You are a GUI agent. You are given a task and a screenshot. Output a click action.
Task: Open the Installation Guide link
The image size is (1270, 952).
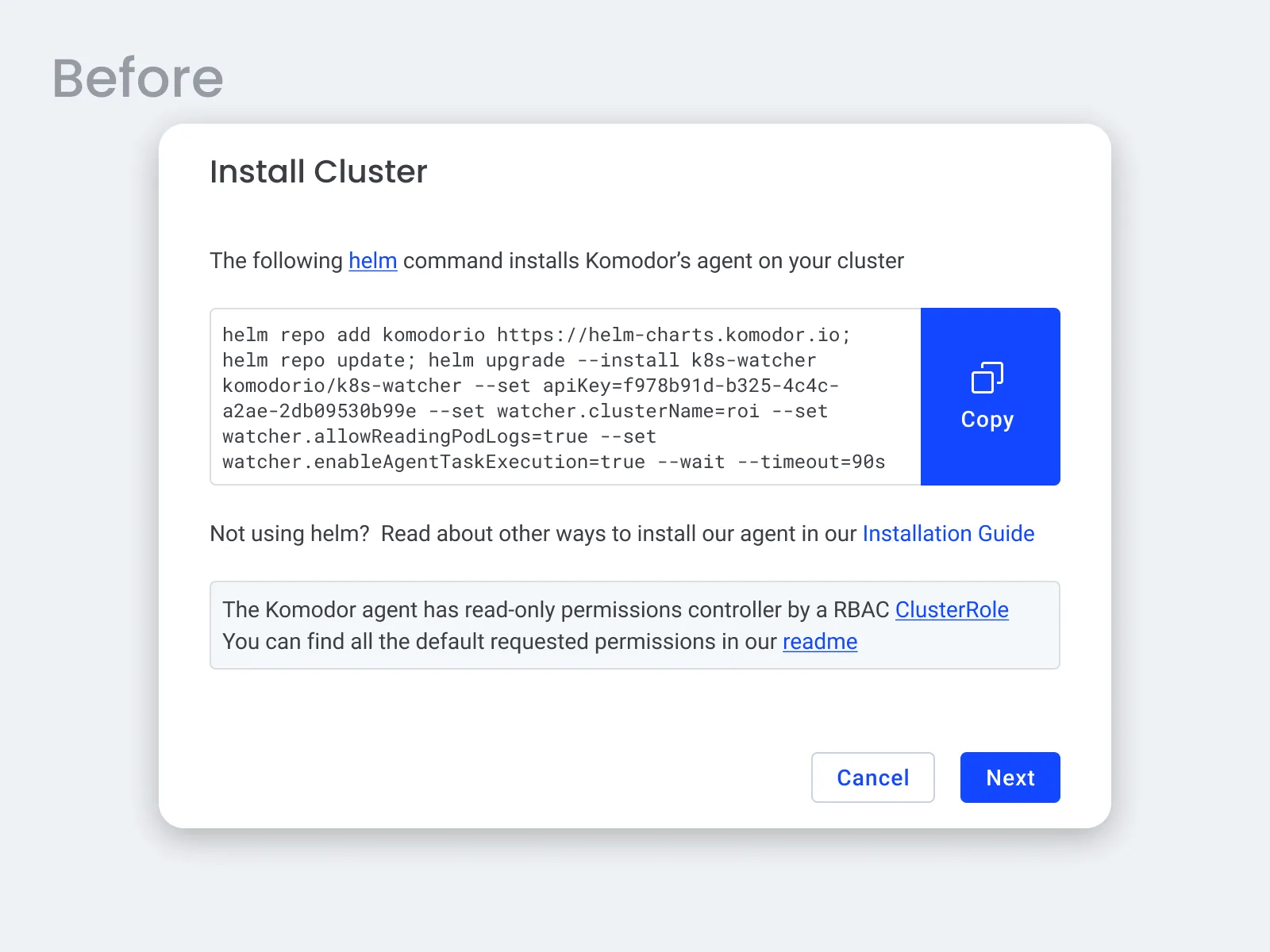click(948, 534)
